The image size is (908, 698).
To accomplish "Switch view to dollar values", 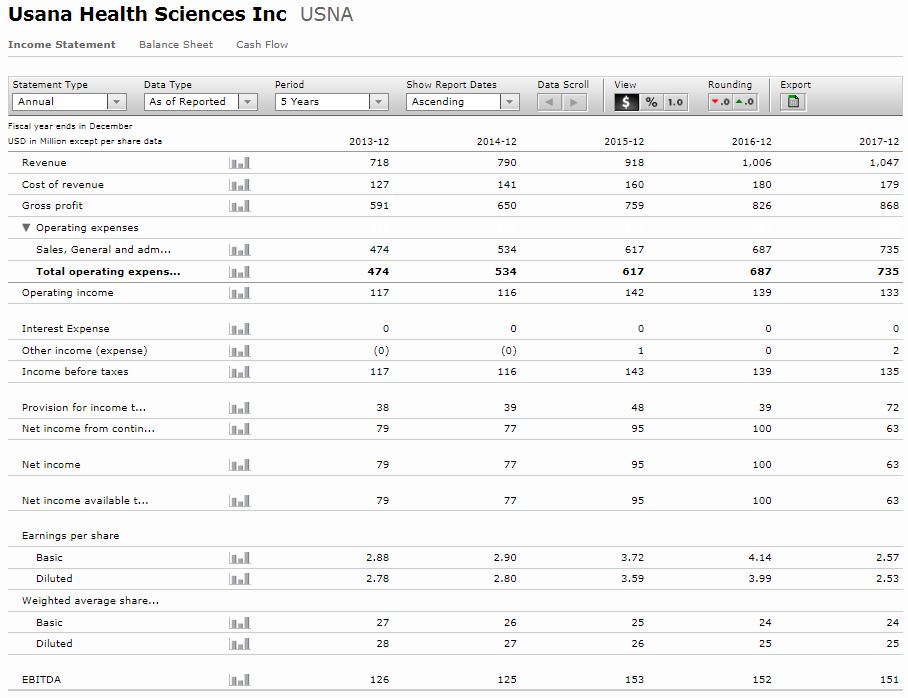I will point(626,102).
